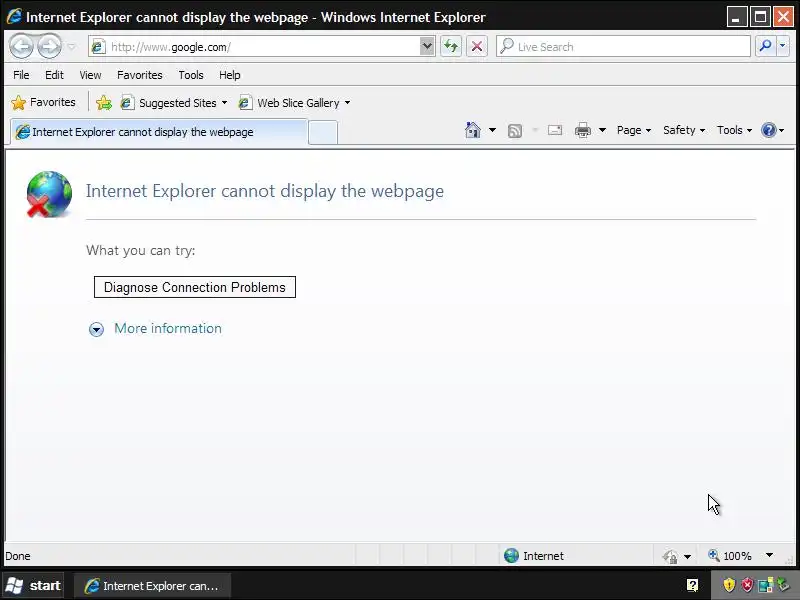
Task: Open the Tools command bar menu
Action: coord(734,130)
